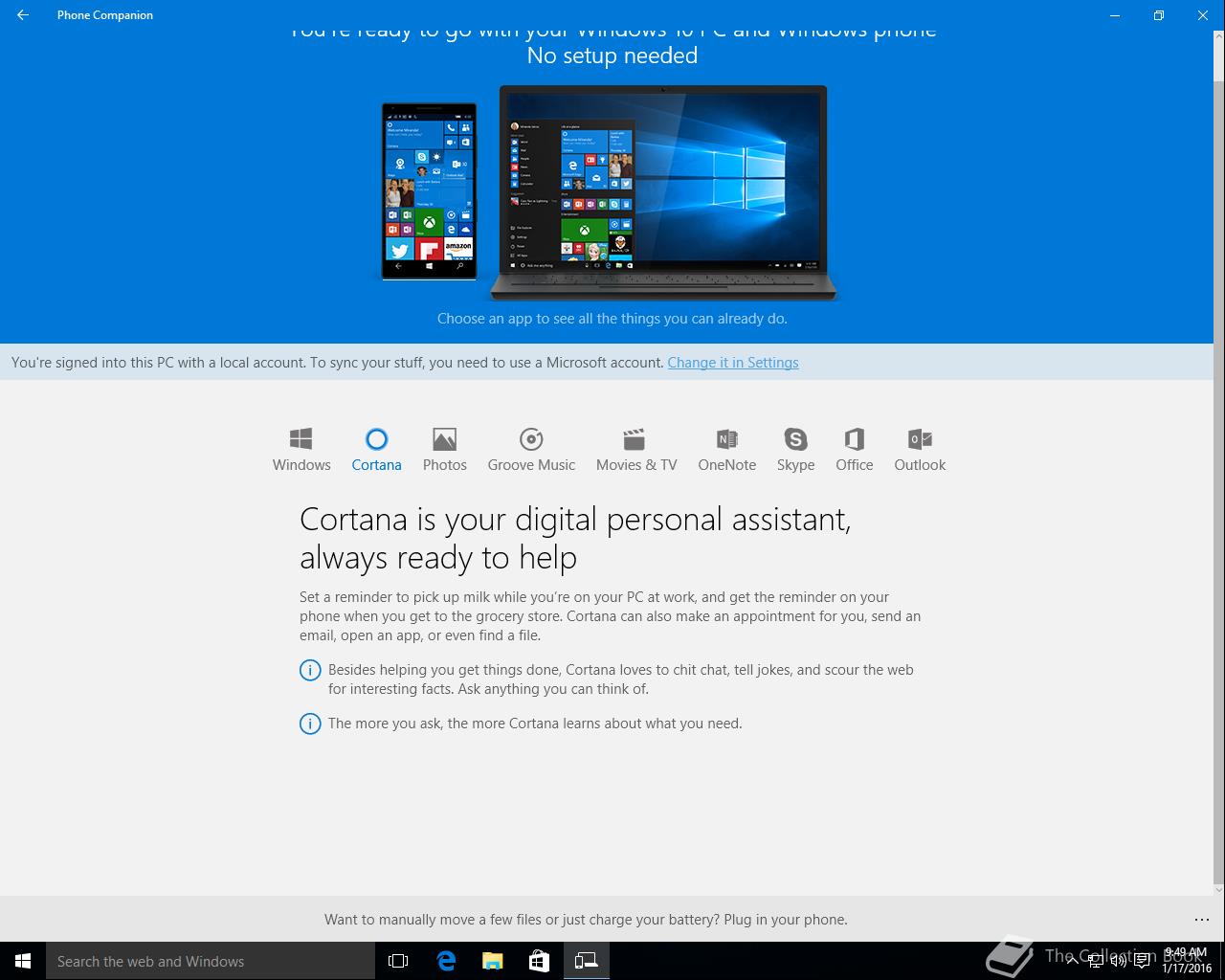Launch Microsoft Edge from the taskbar
The height and width of the screenshot is (980, 1225).
(446, 961)
